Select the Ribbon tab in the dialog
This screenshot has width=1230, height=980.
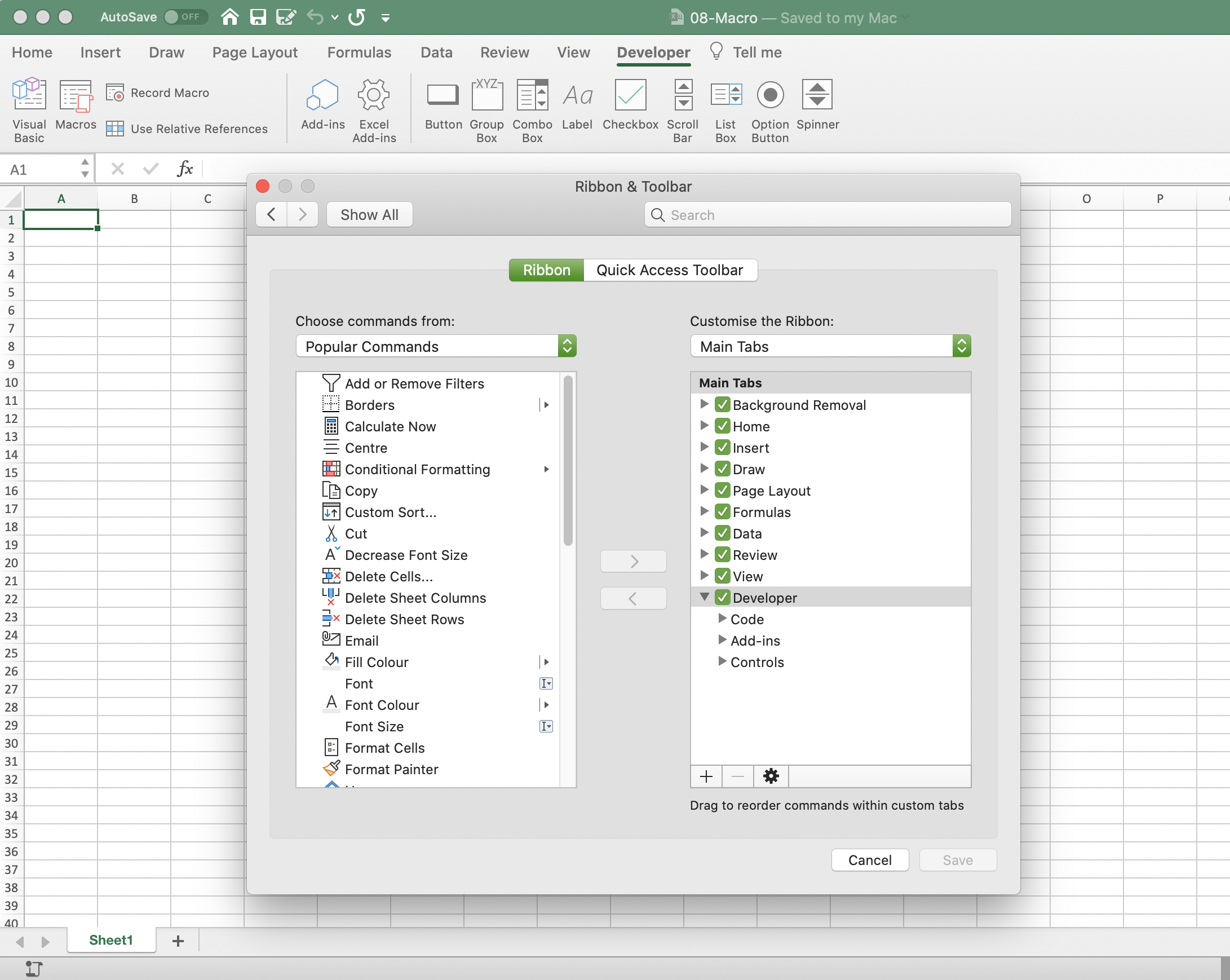click(x=546, y=270)
